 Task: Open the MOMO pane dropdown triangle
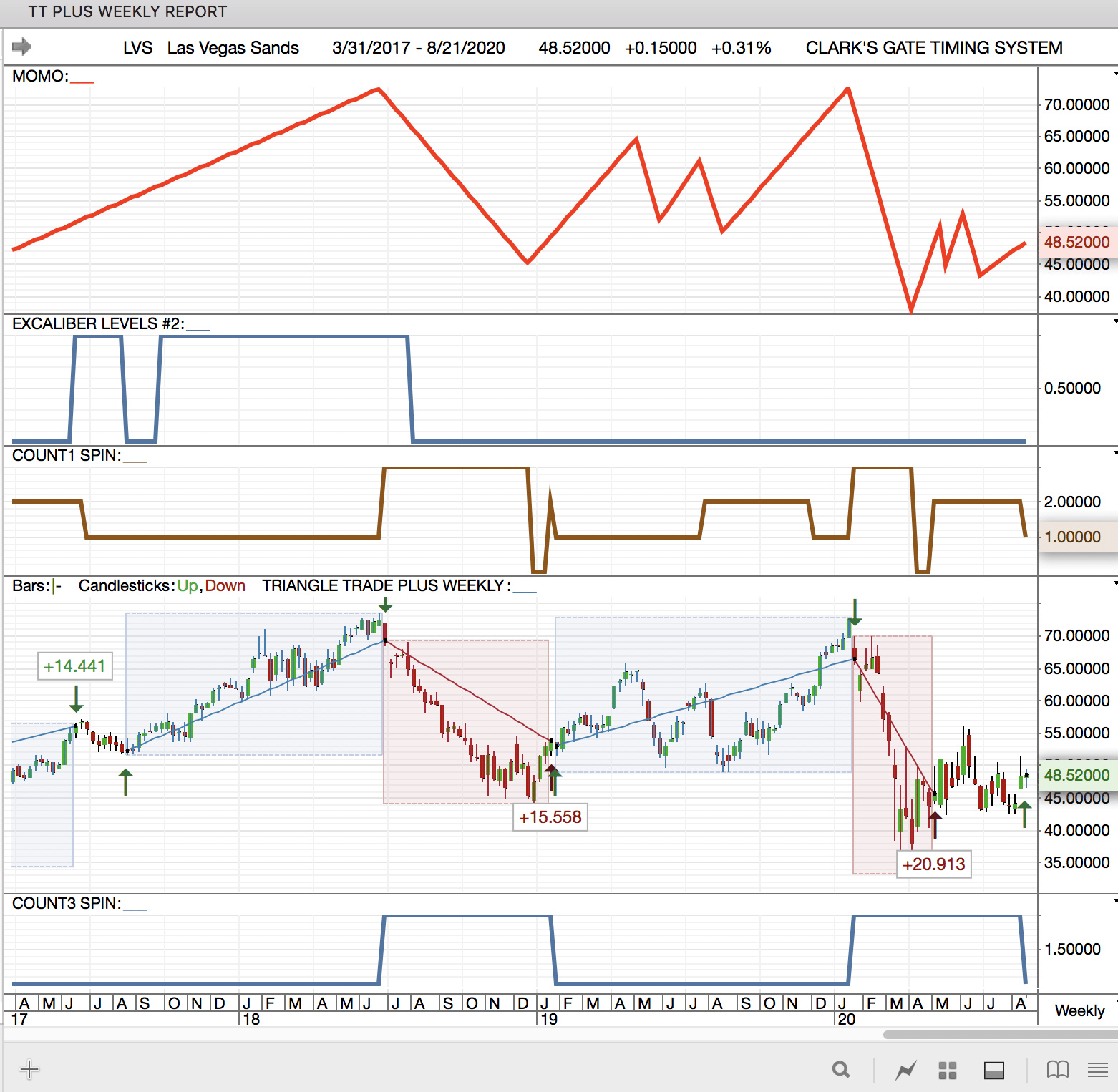tap(1114, 74)
